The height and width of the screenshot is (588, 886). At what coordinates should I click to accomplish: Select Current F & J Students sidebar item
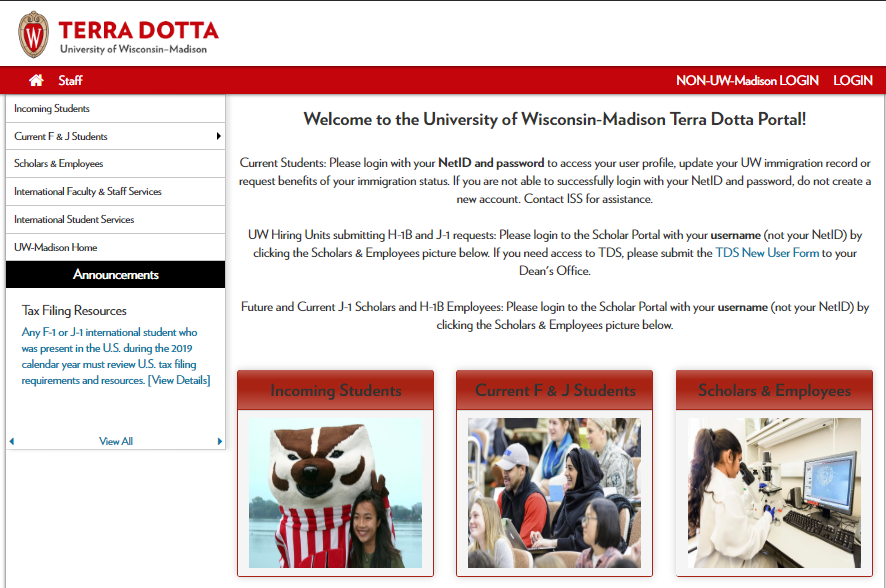(x=115, y=136)
